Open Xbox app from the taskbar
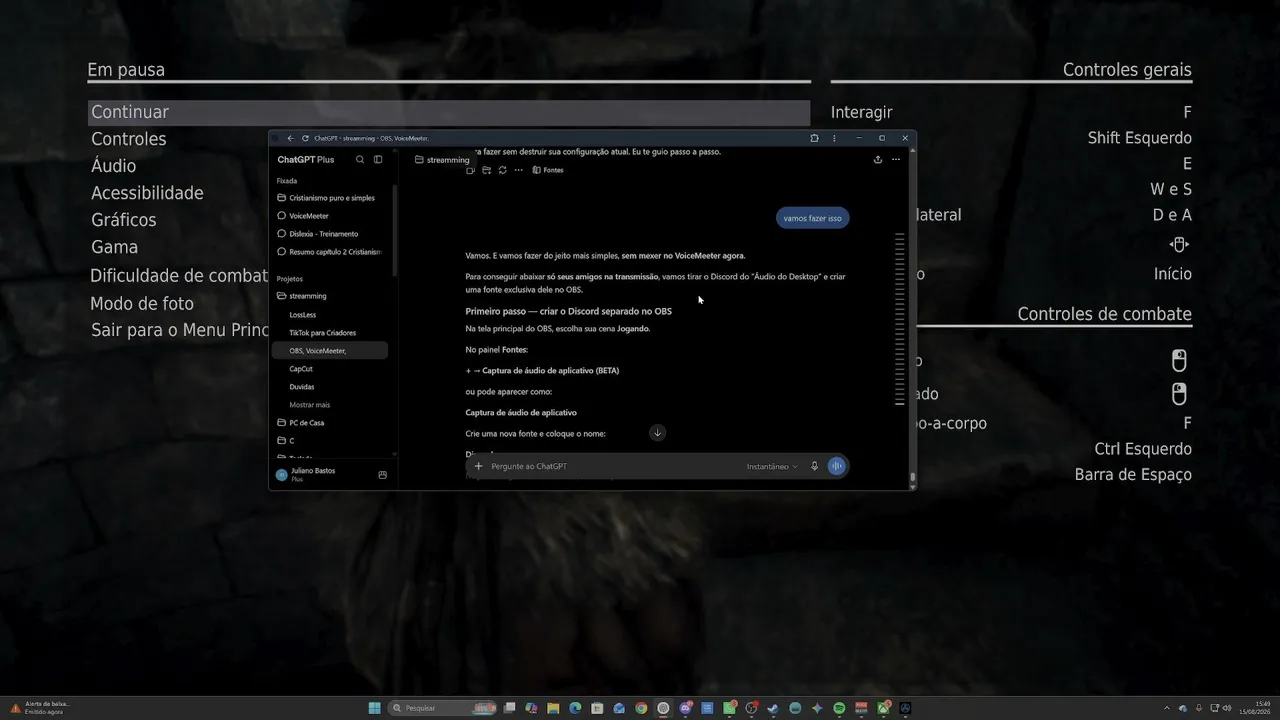 (x=883, y=708)
